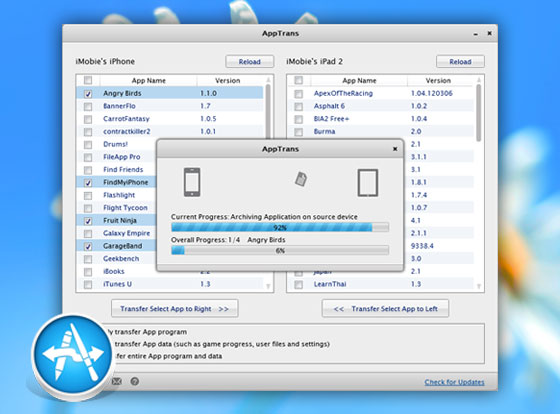560x414 pixels.
Task: Check the iTunes U checkbox
Action: (x=88, y=285)
